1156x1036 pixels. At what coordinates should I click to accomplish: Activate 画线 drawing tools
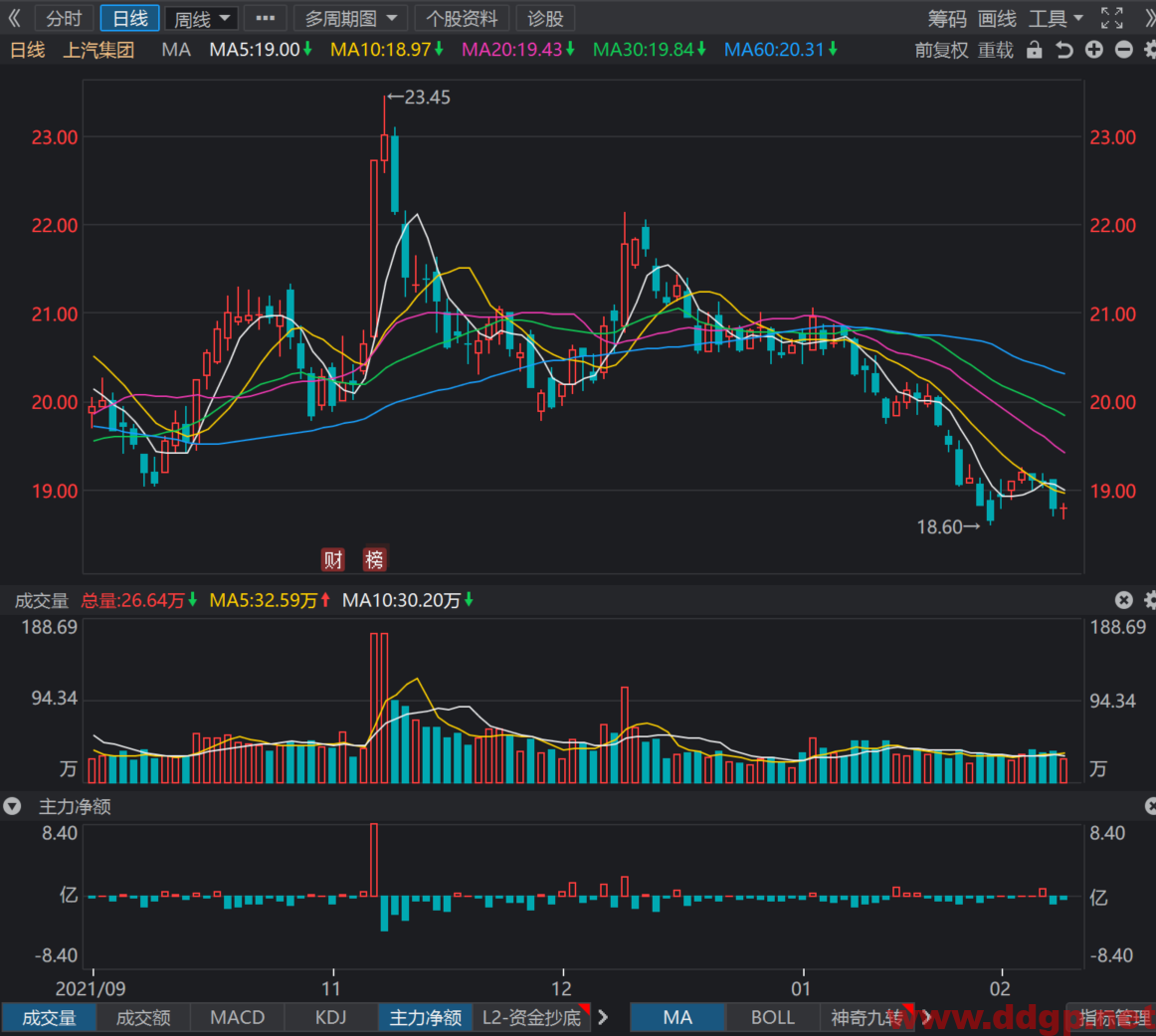tap(997, 19)
